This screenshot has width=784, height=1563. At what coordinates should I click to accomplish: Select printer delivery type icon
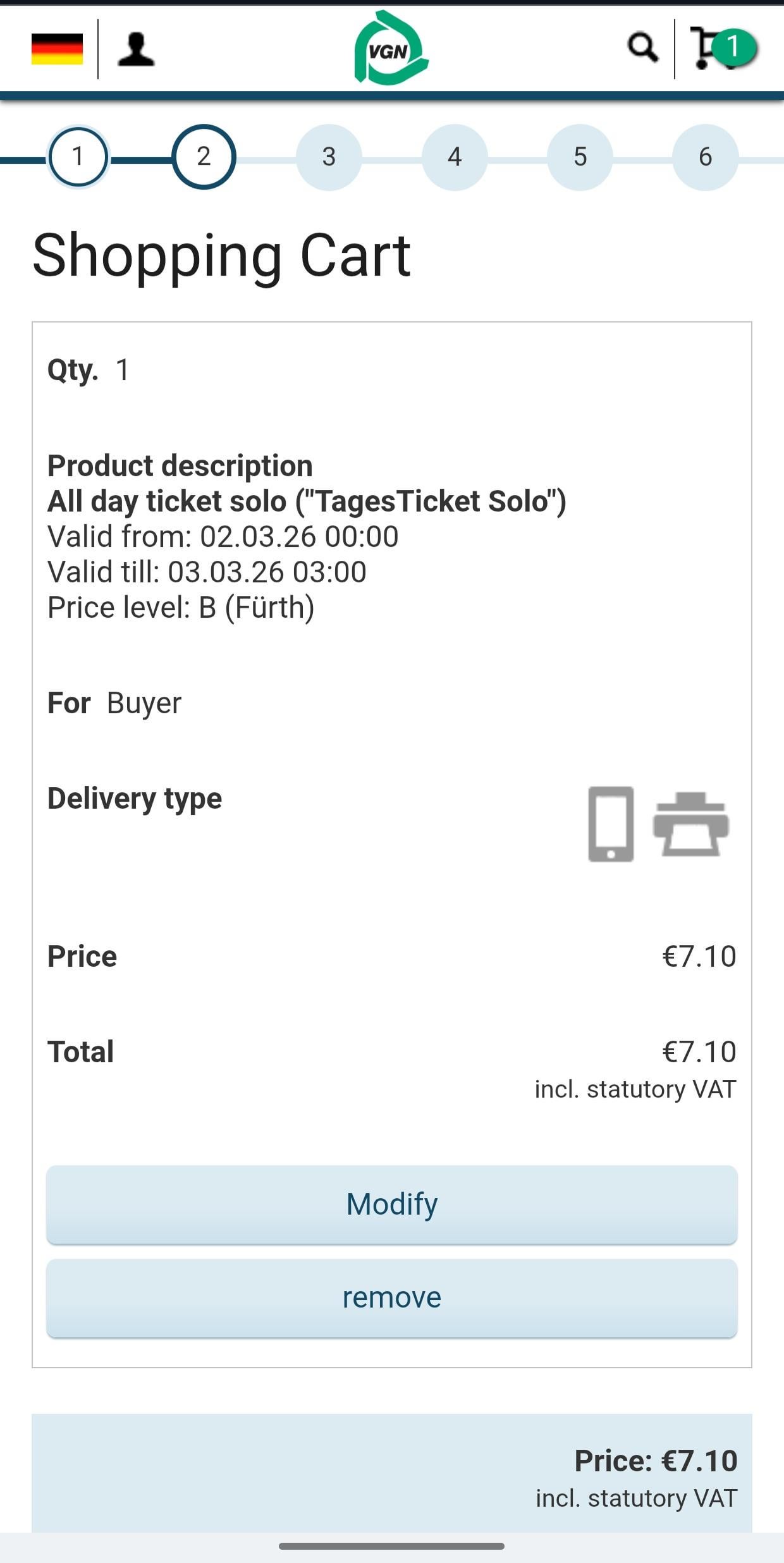point(690,823)
